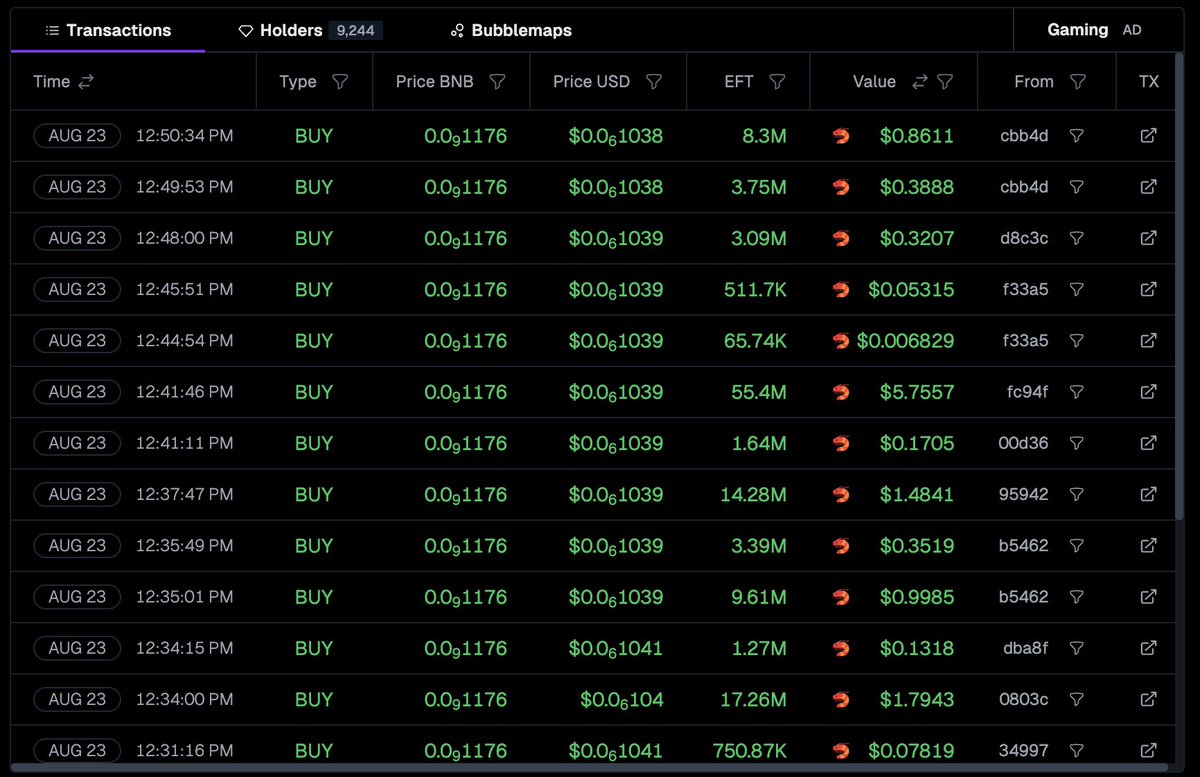Click the 12:34:15 PM timestamp
The height and width of the screenshot is (777, 1200).
184,648
